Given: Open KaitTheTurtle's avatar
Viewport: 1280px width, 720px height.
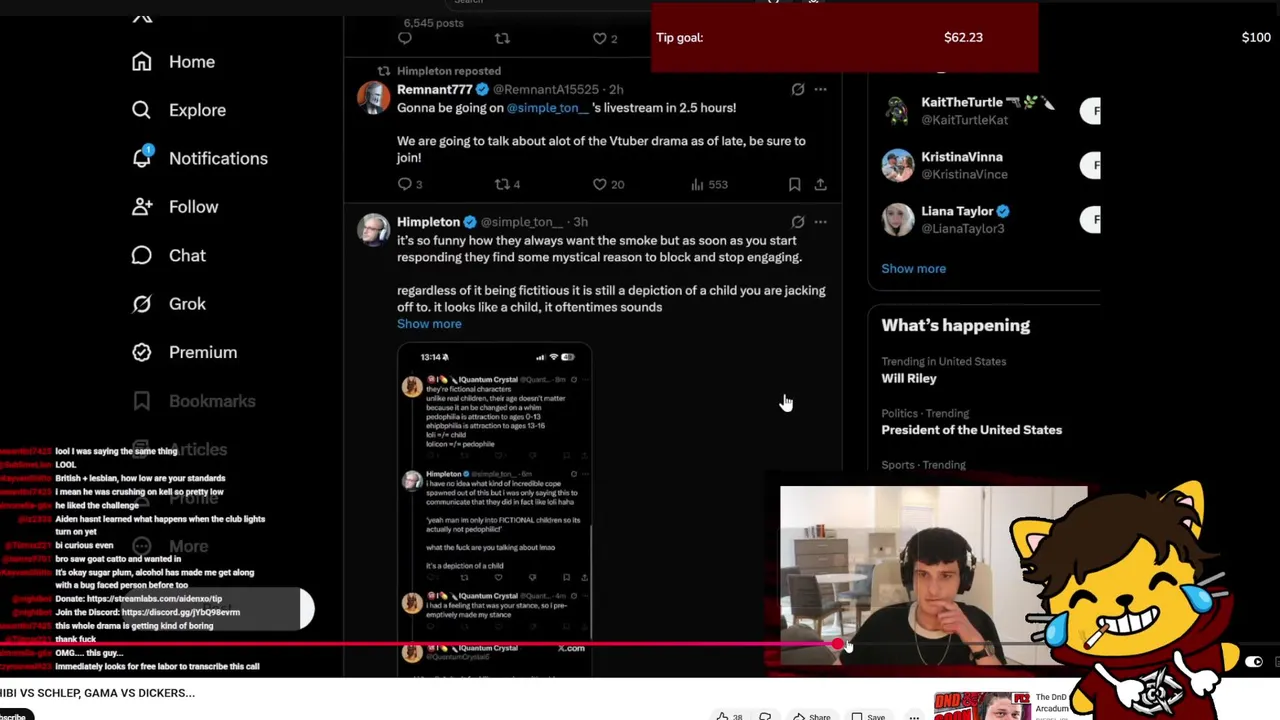Looking at the screenshot, I should coord(898,111).
